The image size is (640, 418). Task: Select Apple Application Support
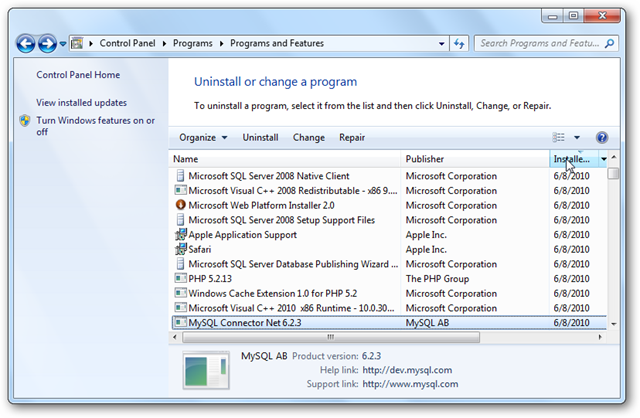(388, 235)
